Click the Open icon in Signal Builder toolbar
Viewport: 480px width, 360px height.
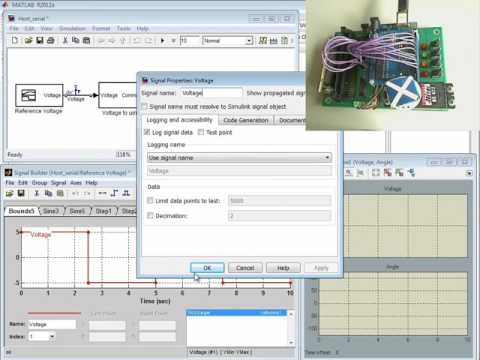click(9, 193)
